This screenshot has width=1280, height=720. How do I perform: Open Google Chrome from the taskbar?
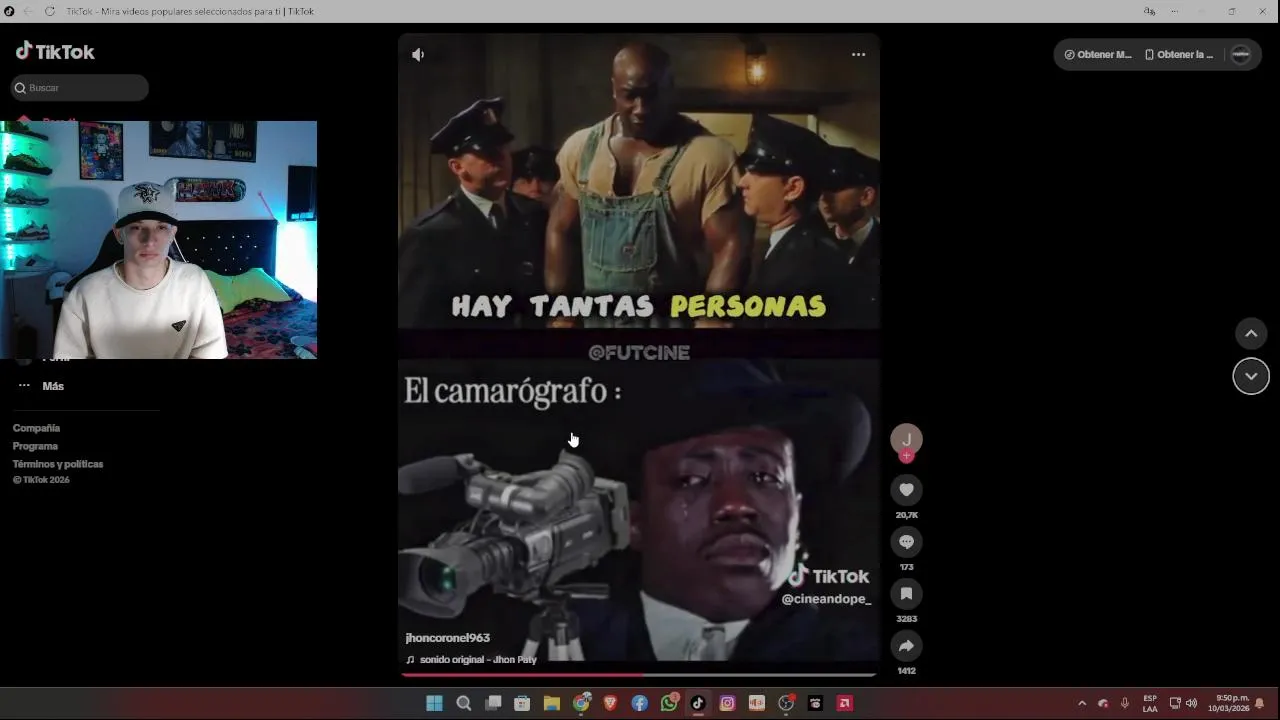tap(581, 704)
